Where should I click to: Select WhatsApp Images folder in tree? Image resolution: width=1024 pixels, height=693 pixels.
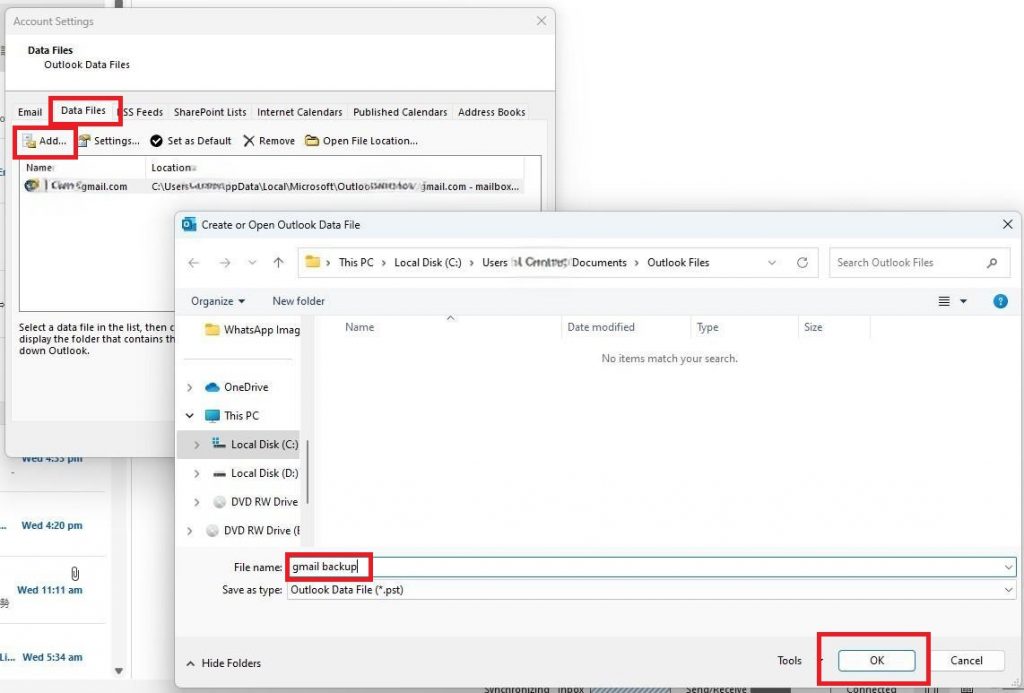(252, 330)
